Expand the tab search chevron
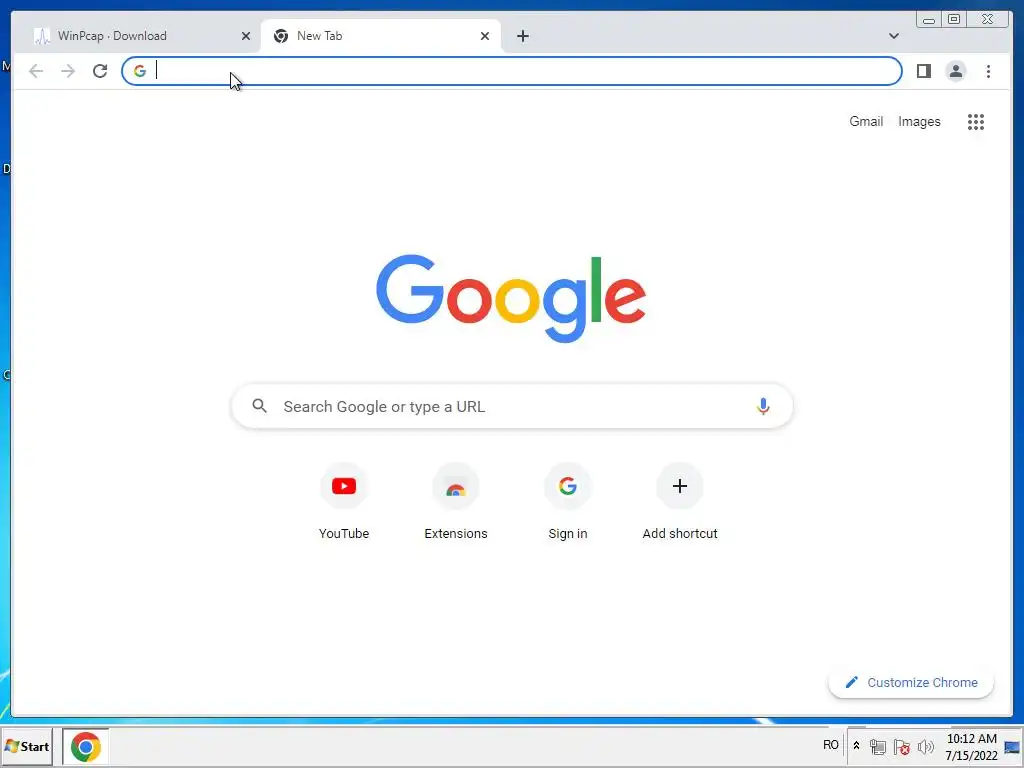Image resolution: width=1024 pixels, height=768 pixels. pyautogui.click(x=894, y=36)
